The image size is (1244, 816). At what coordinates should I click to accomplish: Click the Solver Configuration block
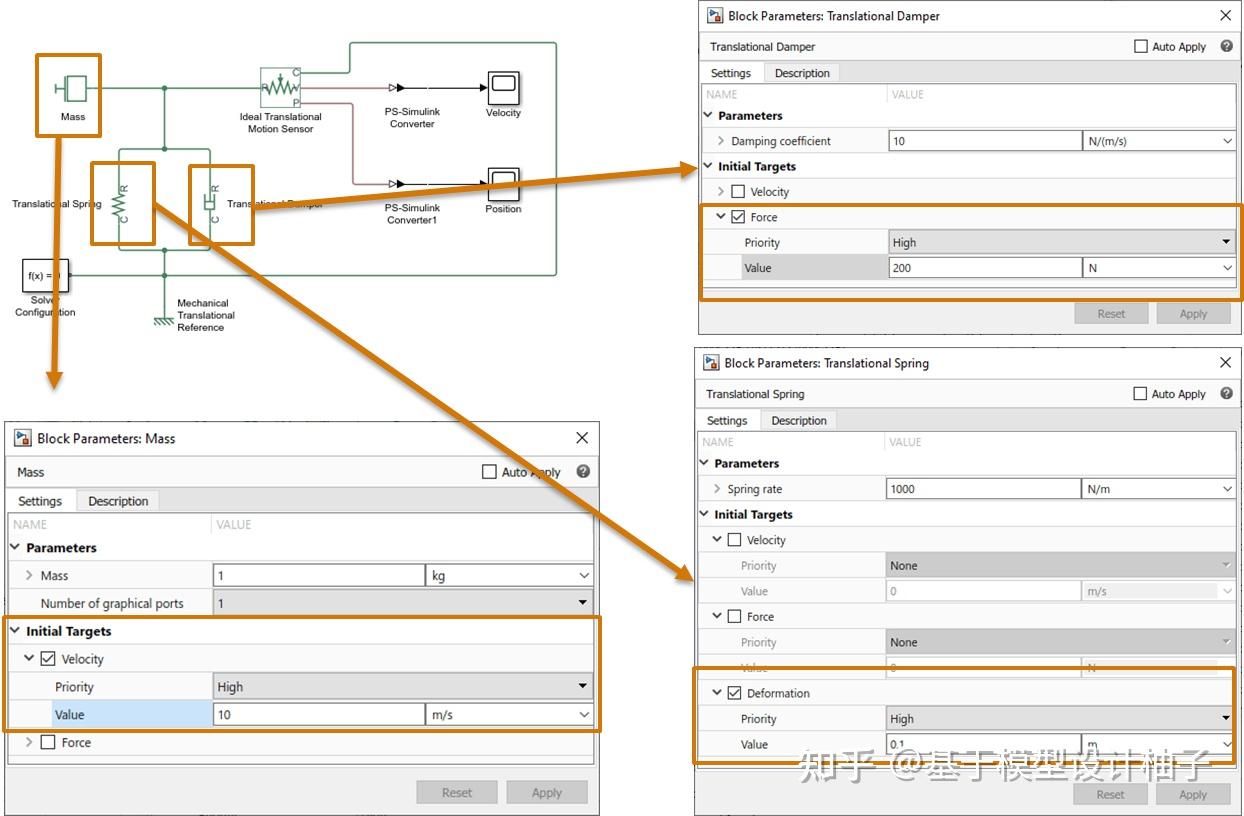44,275
